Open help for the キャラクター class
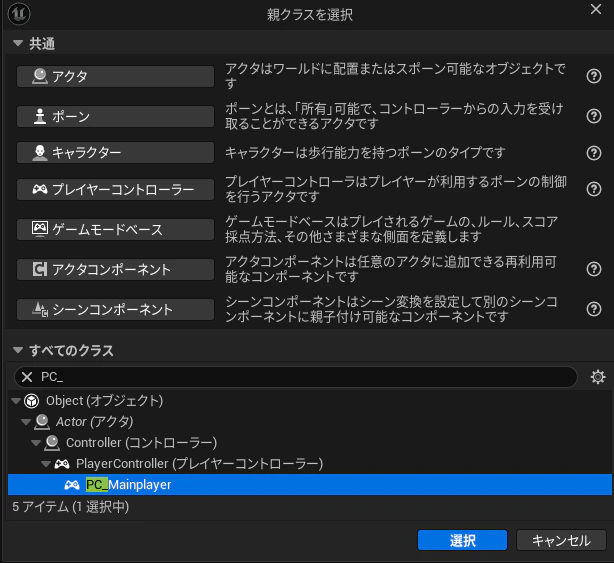Image resolution: width=614 pixels, height=563 pixels. pos(594,153)
